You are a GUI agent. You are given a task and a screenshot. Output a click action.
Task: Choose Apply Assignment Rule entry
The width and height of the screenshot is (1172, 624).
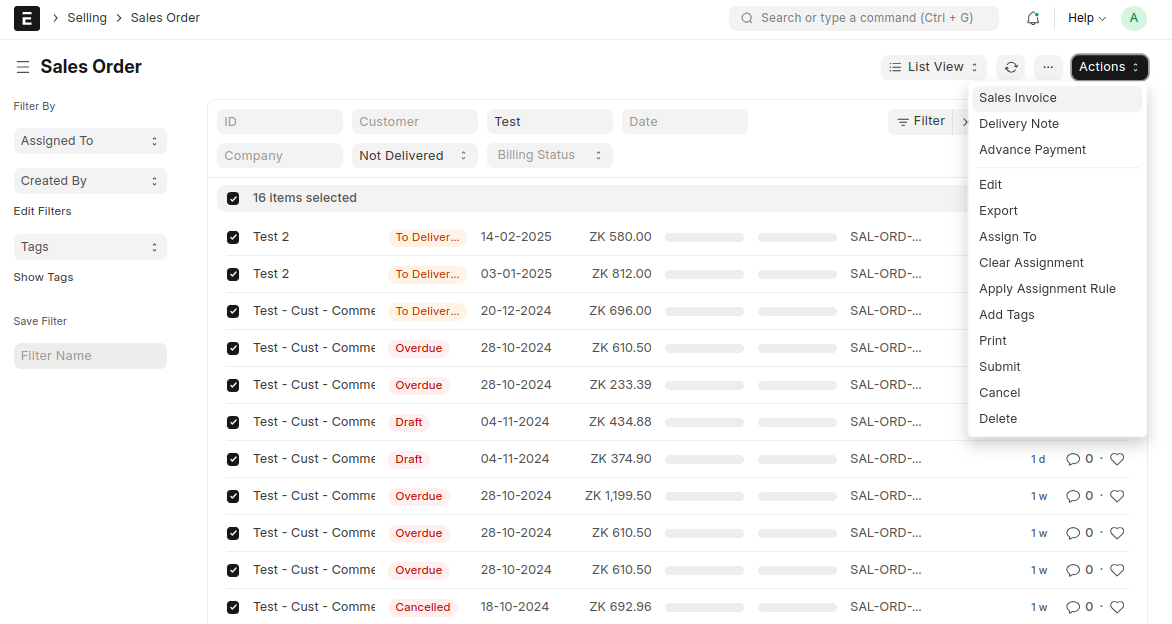(x=1057, y=289)
